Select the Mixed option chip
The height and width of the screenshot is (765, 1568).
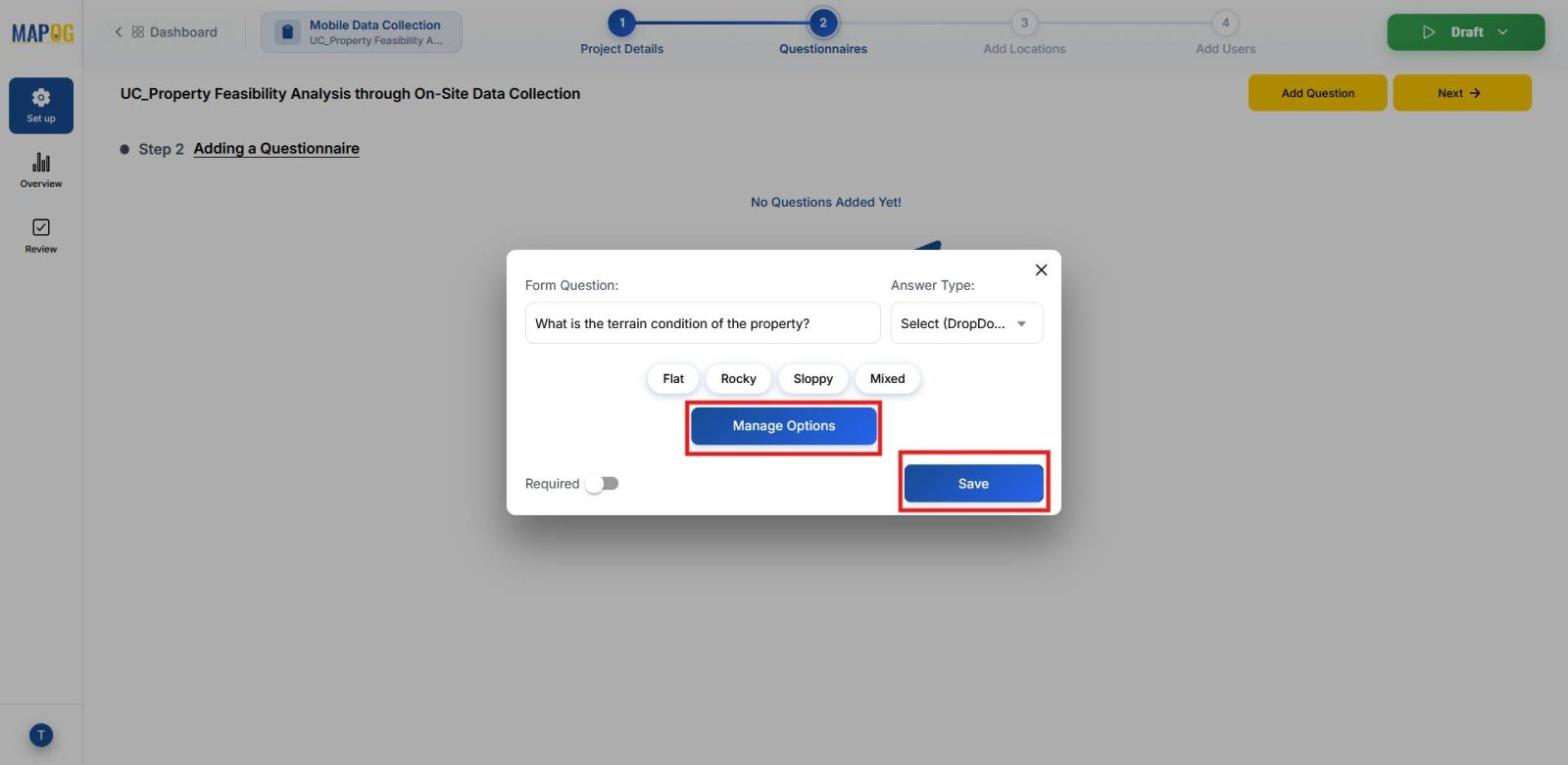887,379
